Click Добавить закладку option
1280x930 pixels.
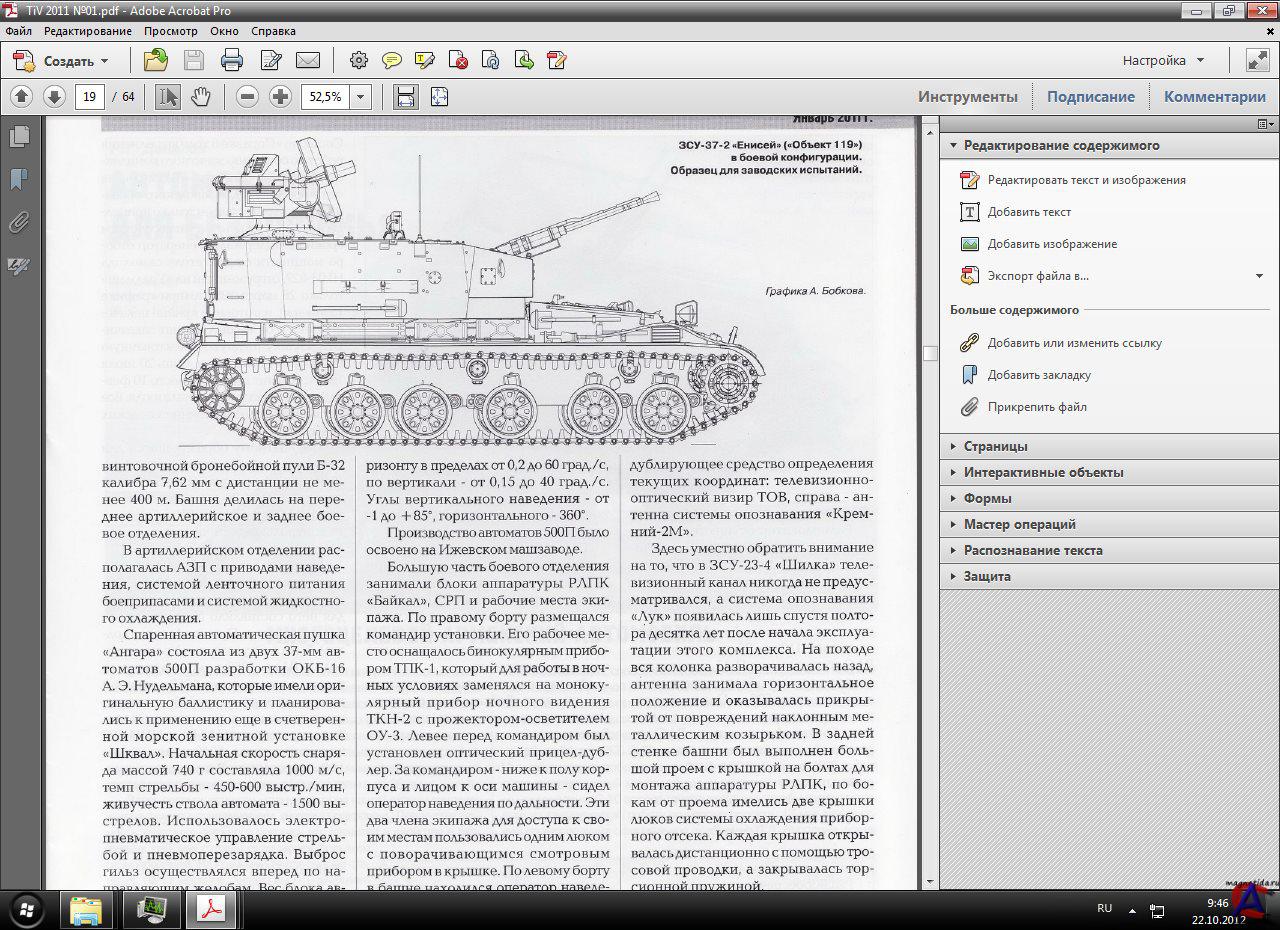[x=1039, y=375]
